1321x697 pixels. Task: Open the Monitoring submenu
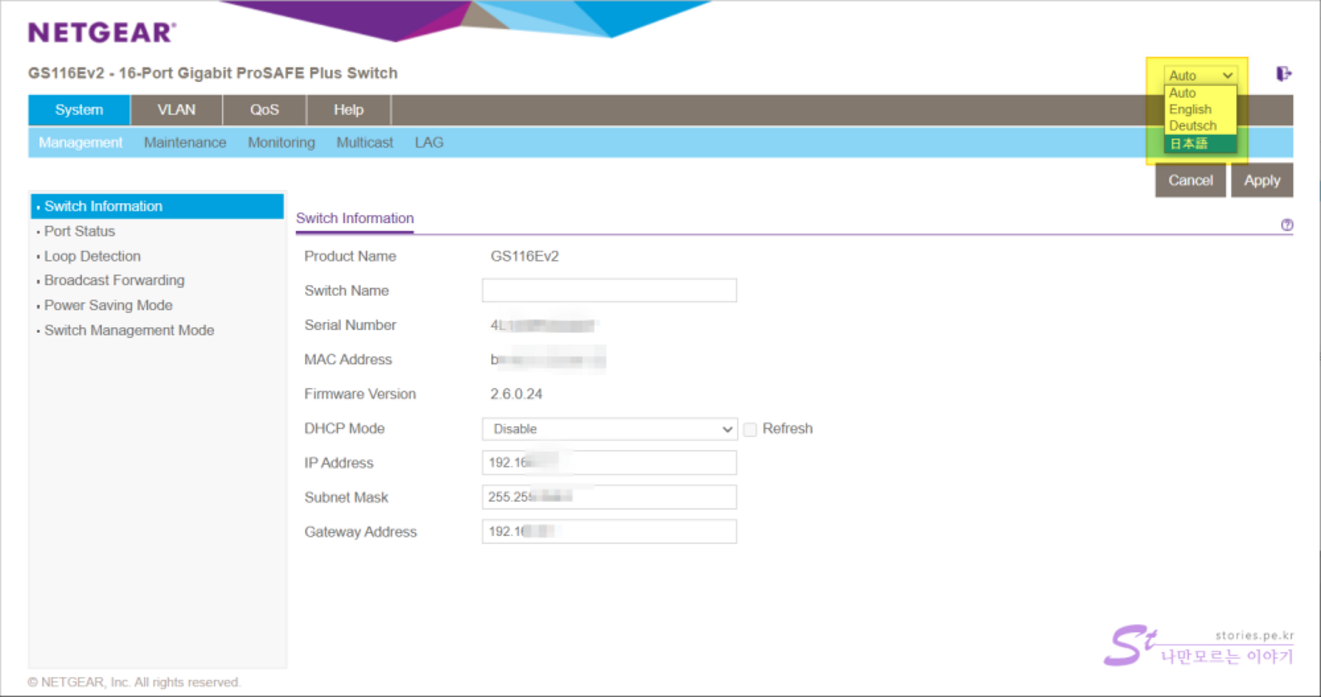(x=281, y=143)
